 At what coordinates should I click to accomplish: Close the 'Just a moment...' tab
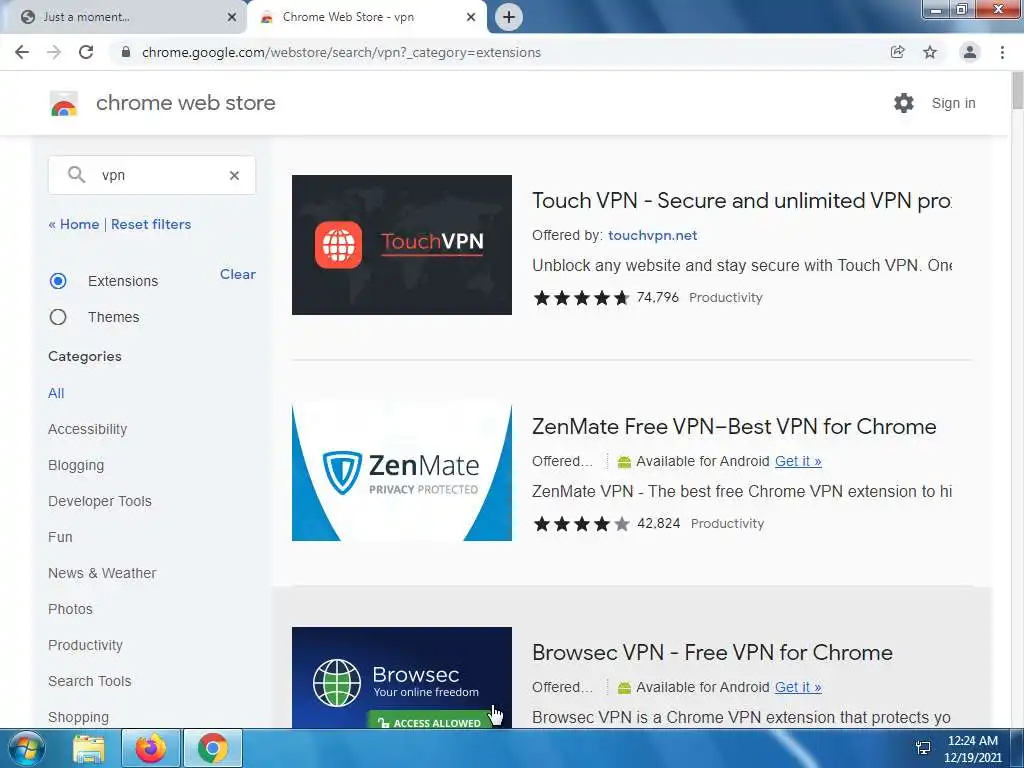click(x=232, y=17)
